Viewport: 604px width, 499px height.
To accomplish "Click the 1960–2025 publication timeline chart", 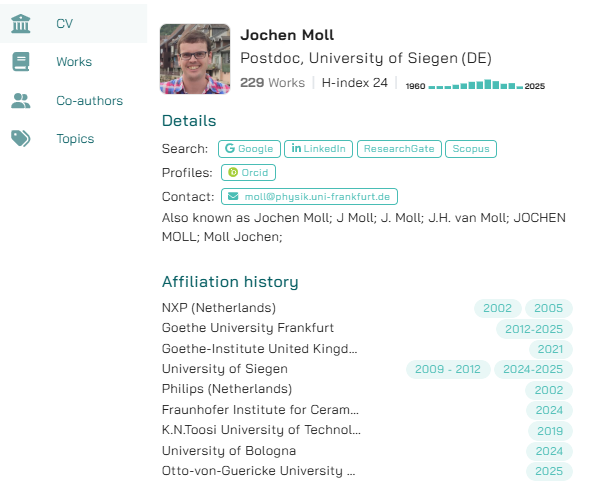I will click(x=475, y=87).
